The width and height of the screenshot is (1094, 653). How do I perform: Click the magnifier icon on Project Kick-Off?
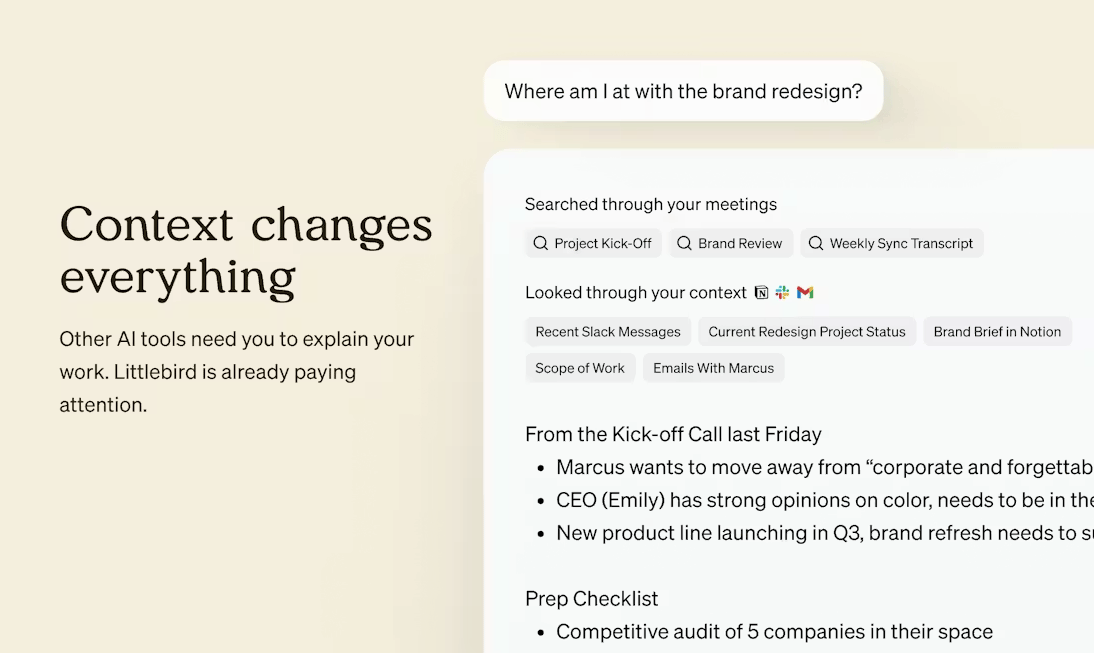[541, 244]
